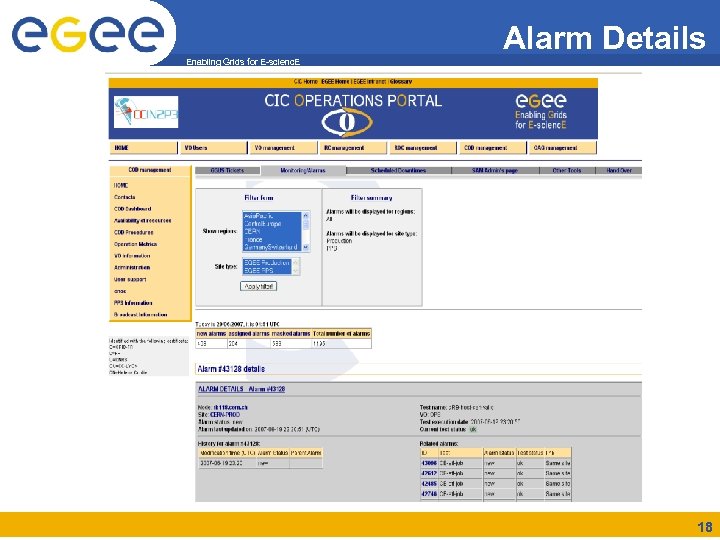Open OAG management in the main navigation
This screenshot has width=720, height=540.
click(x=563, y=148)
